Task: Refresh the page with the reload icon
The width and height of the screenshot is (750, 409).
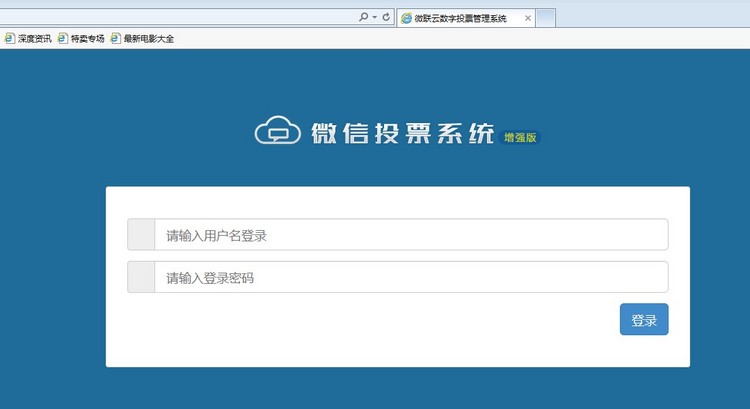Action: pos(386,17)
